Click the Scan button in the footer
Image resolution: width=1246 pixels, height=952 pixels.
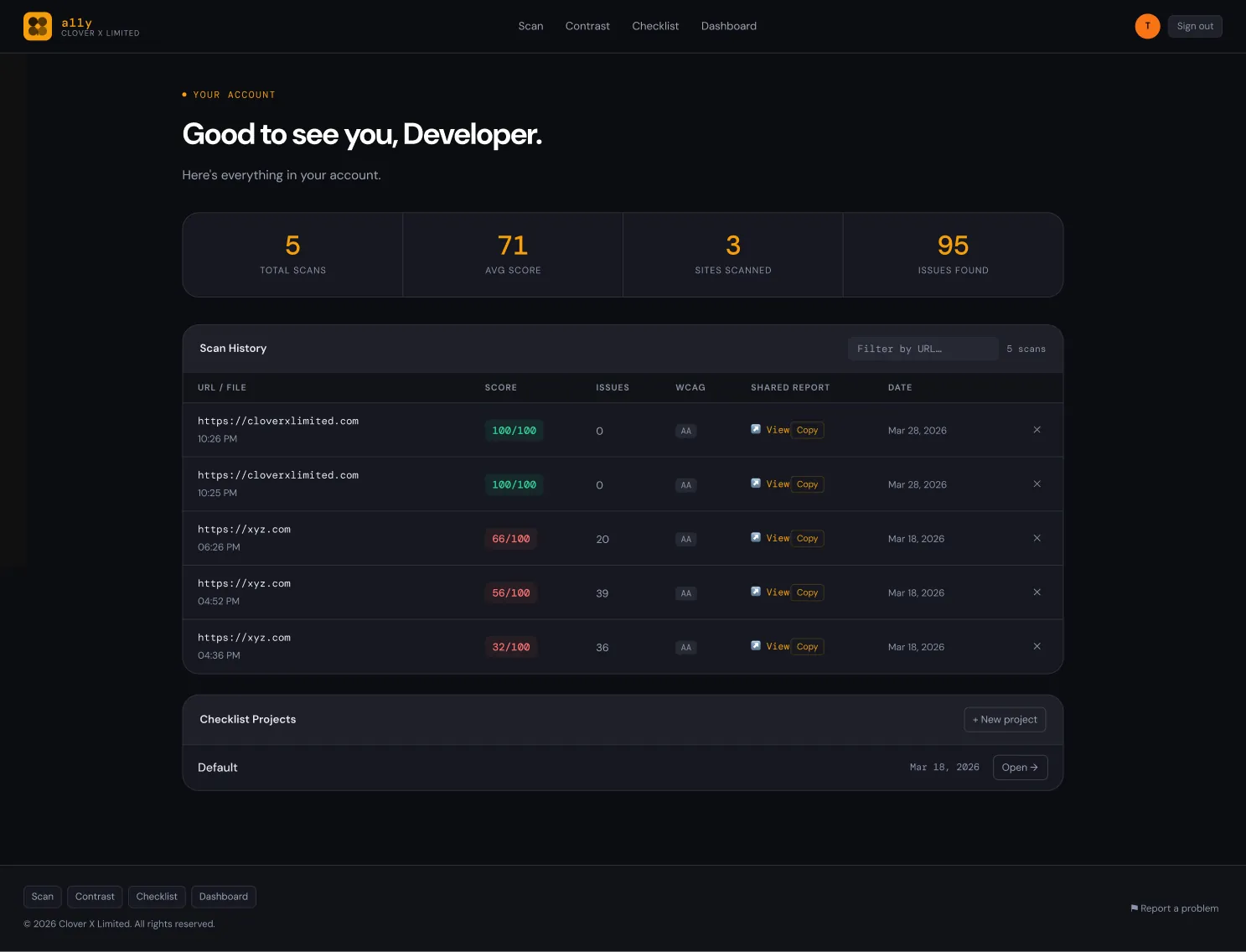43,897
